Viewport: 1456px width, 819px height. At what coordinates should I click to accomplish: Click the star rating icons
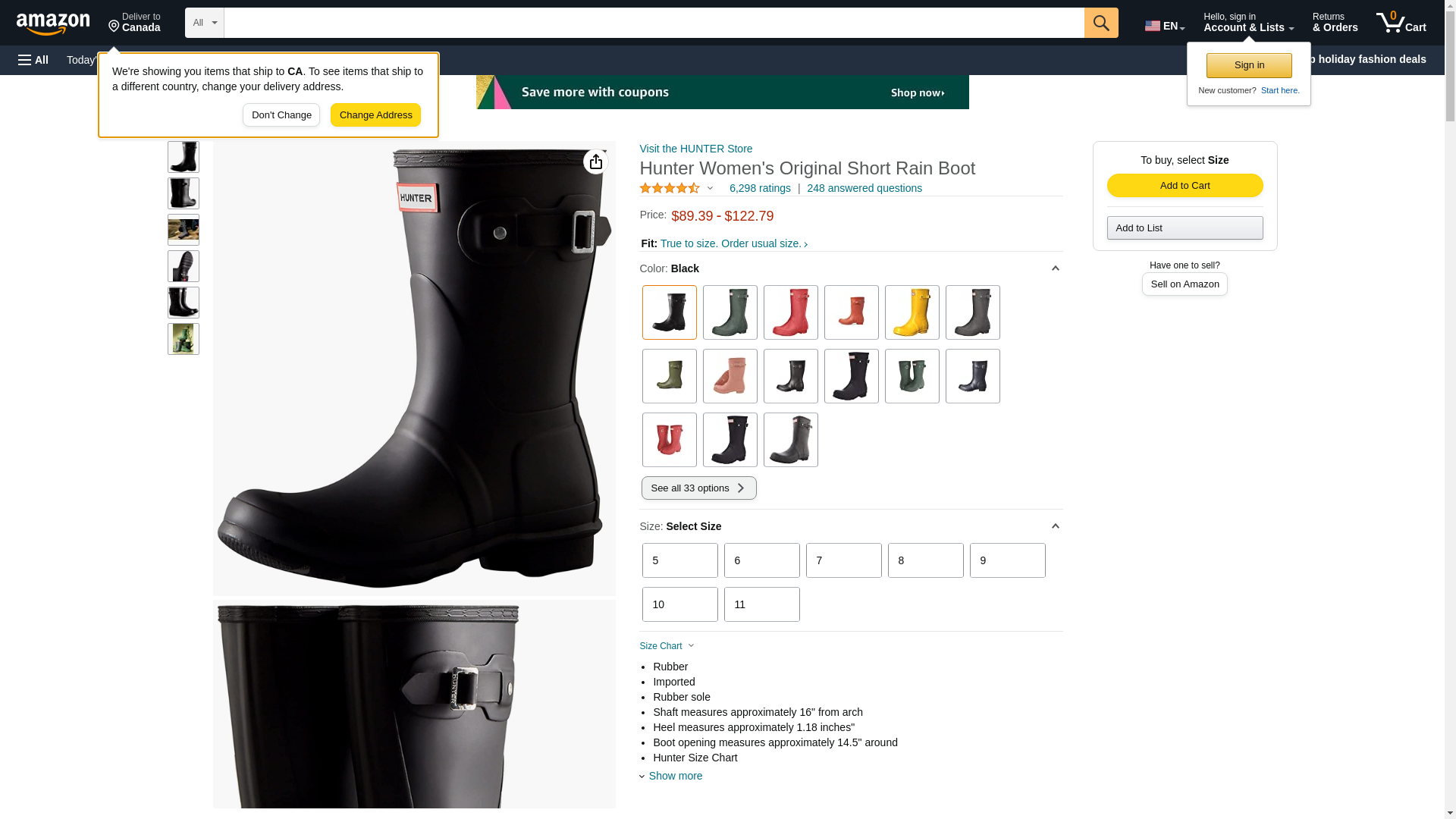(x=670, y=188)
